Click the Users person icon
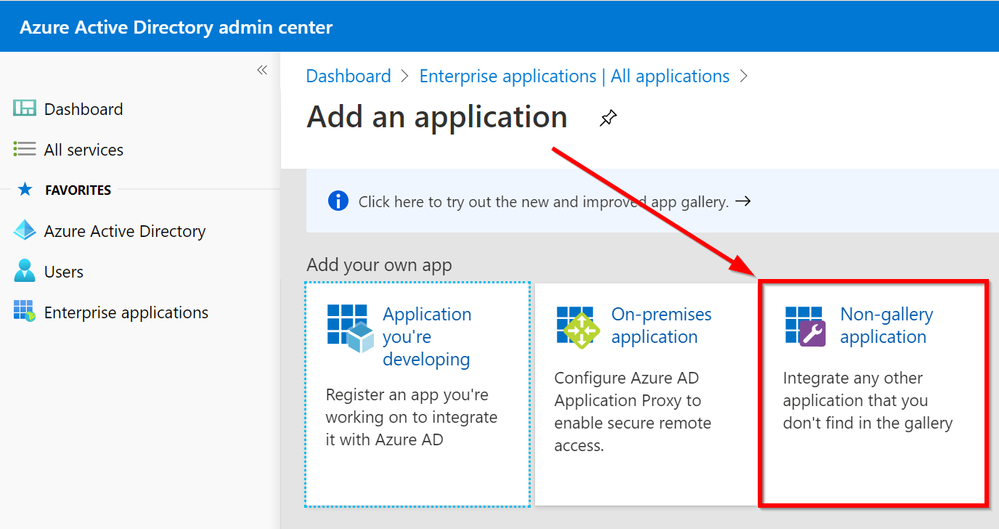 tap(25, 271)
